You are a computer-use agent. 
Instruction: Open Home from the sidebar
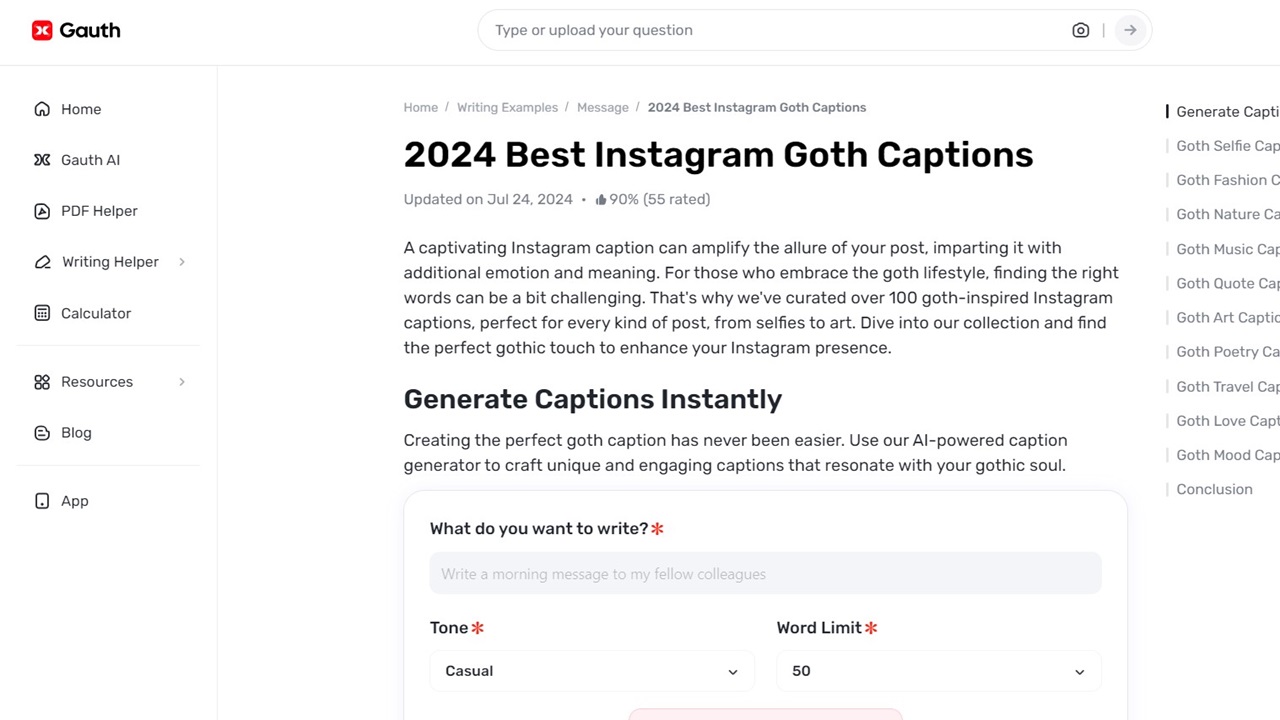tap(80, 109)
